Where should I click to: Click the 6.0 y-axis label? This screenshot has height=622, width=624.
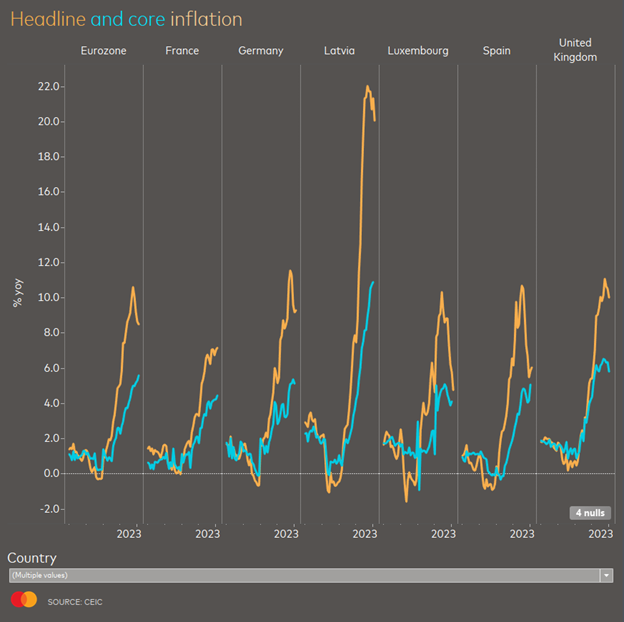[x=51, y=368]
